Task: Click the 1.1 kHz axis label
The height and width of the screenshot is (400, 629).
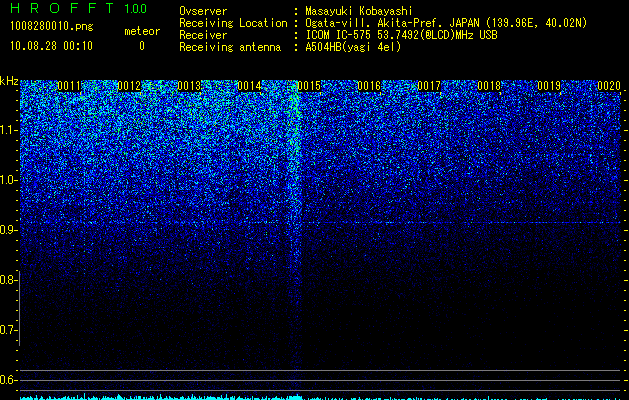Action: [x=9, y=130]
